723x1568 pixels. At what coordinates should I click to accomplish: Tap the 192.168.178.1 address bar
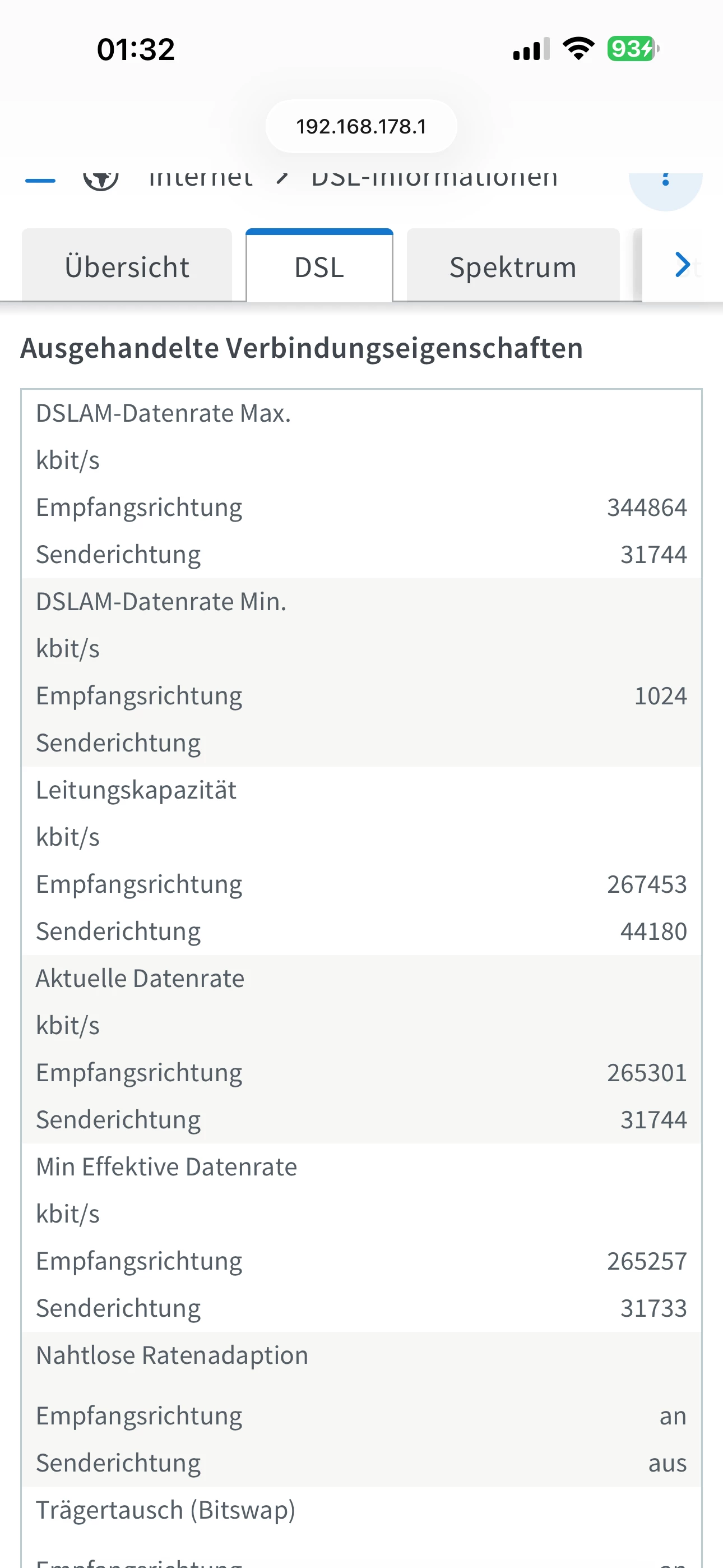[361, 126]
